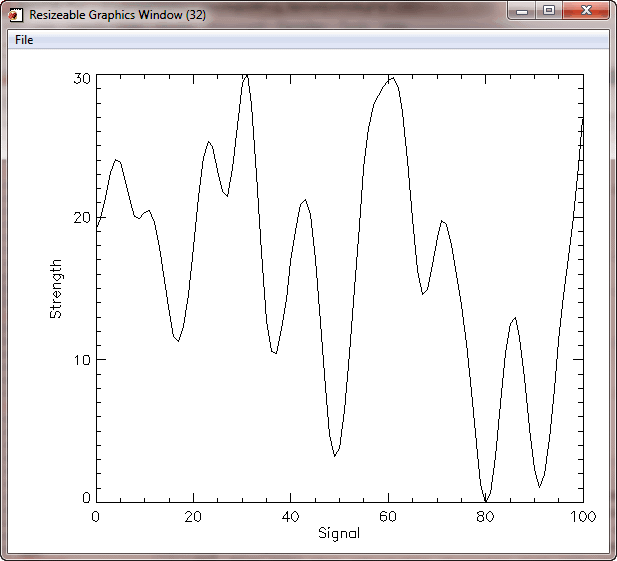The height and width of the screenshot is (561, 617).
Task: Click the x-axis tick label 40
Action: 290,517
